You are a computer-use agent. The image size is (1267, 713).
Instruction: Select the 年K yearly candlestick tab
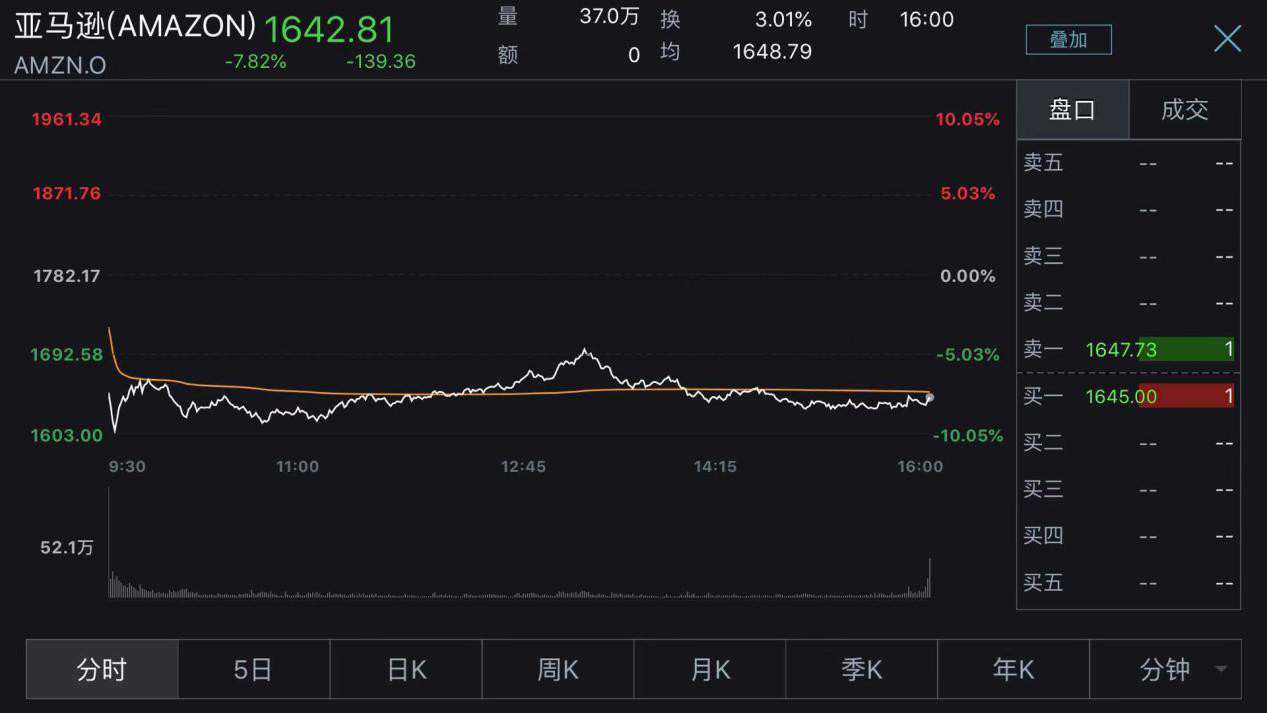(x=1014, y=669)
